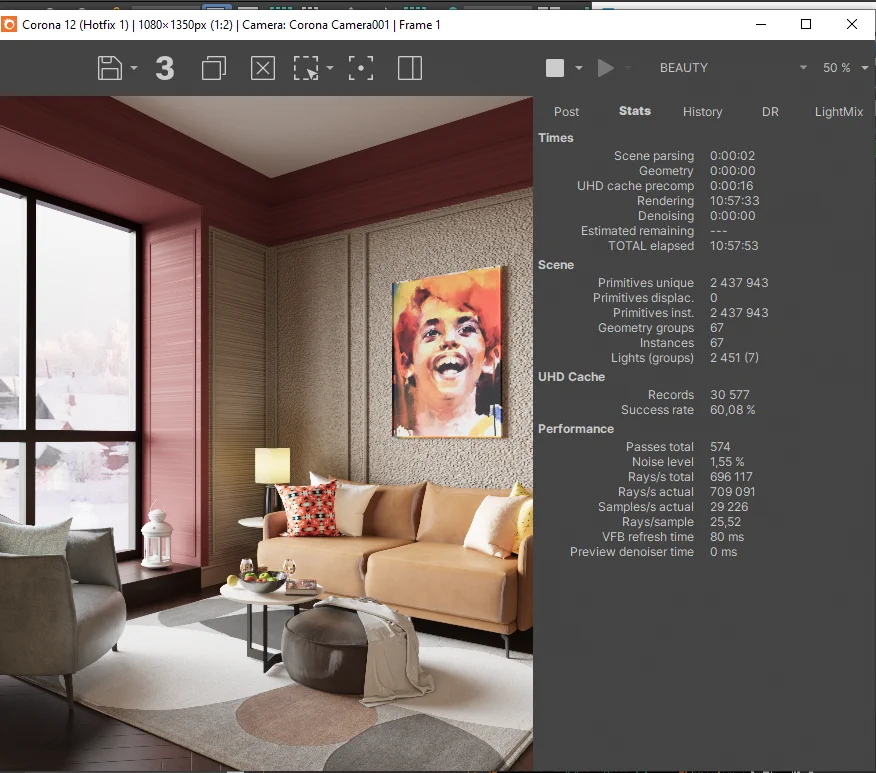
Task: Open the LightMix tab
Action: [838, 112]
